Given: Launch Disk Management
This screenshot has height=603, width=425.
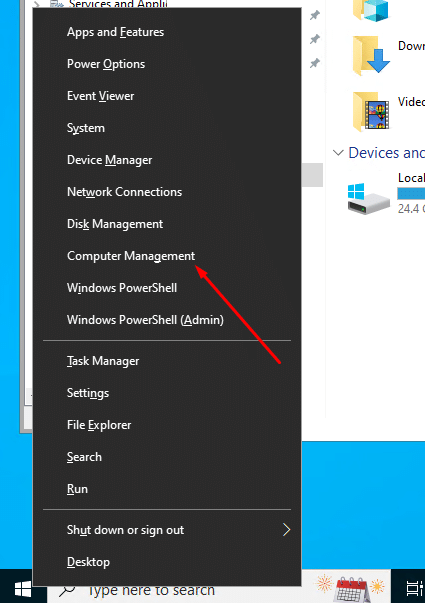Looking at the screenshot, I should pyautogui.click(x=167, y=224).
